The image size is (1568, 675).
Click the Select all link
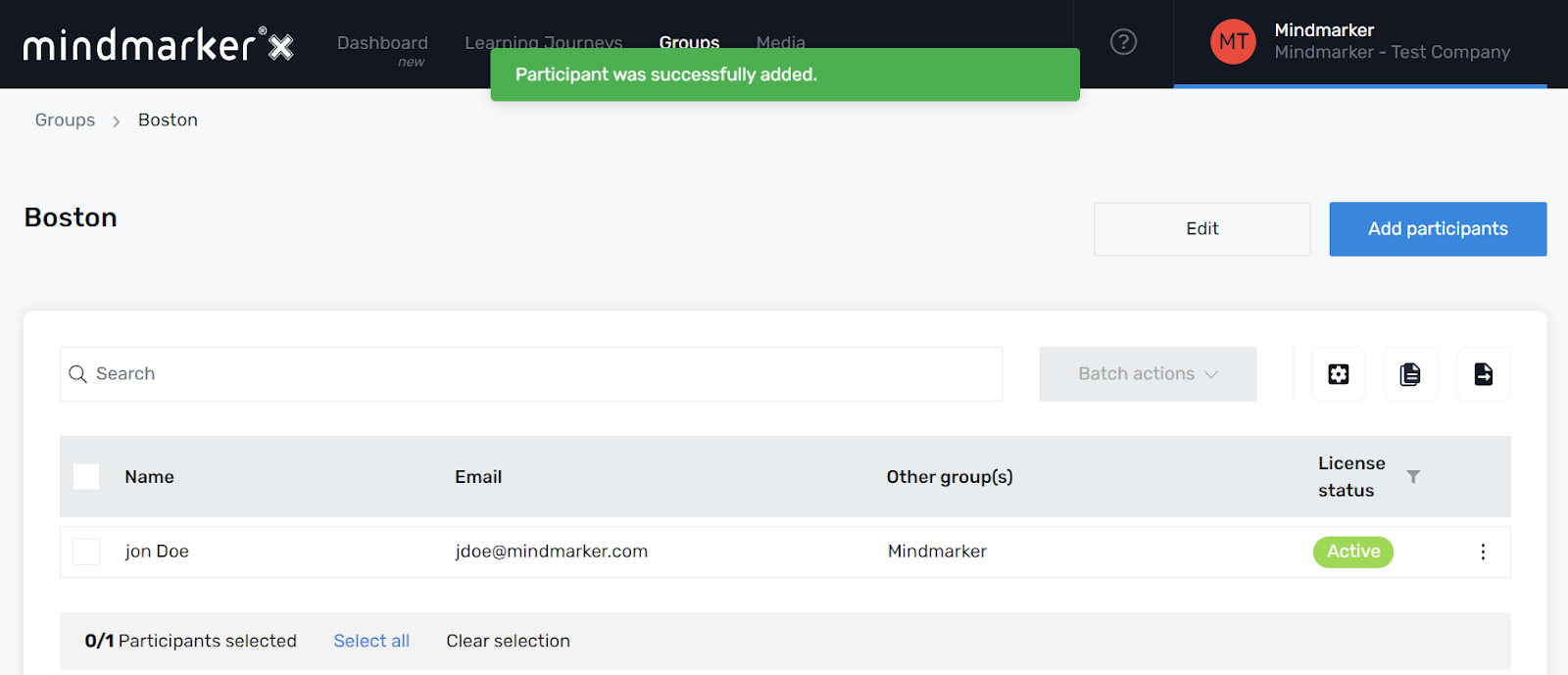click(x=371, y=641)
